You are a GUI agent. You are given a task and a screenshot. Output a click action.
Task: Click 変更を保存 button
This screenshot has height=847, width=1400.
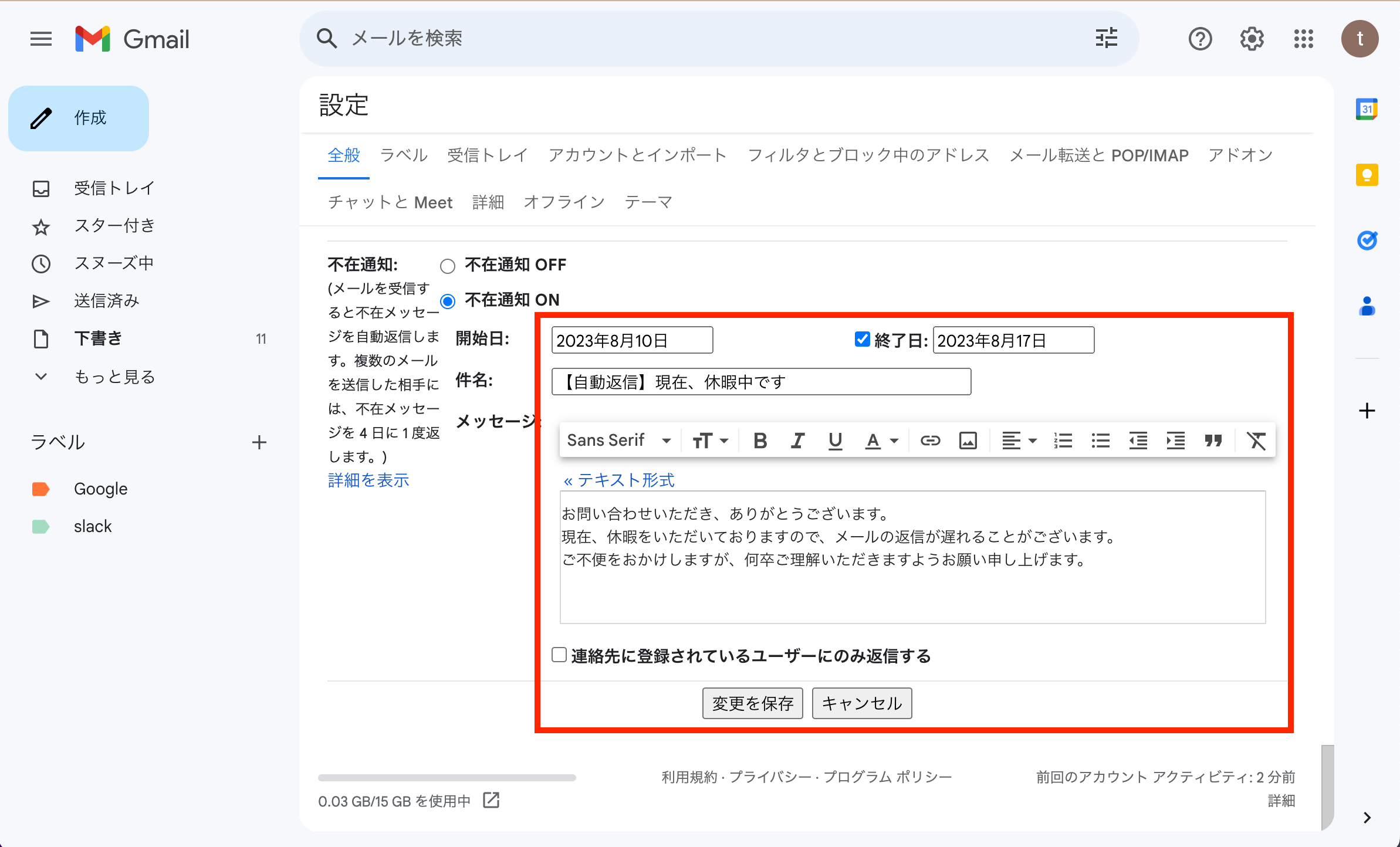[752, 703]
